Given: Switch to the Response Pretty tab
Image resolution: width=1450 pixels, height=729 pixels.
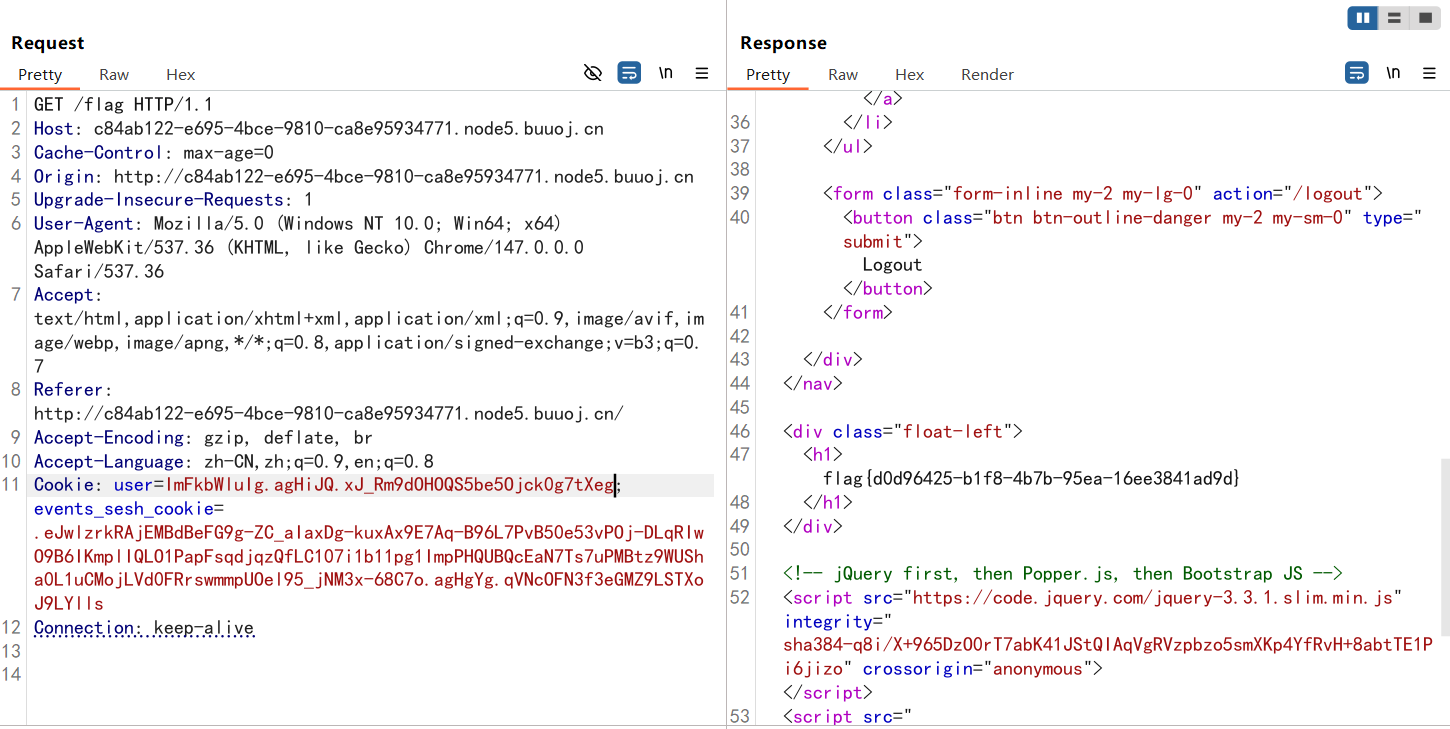Looking at the screenshot, I should pos(768,75).
